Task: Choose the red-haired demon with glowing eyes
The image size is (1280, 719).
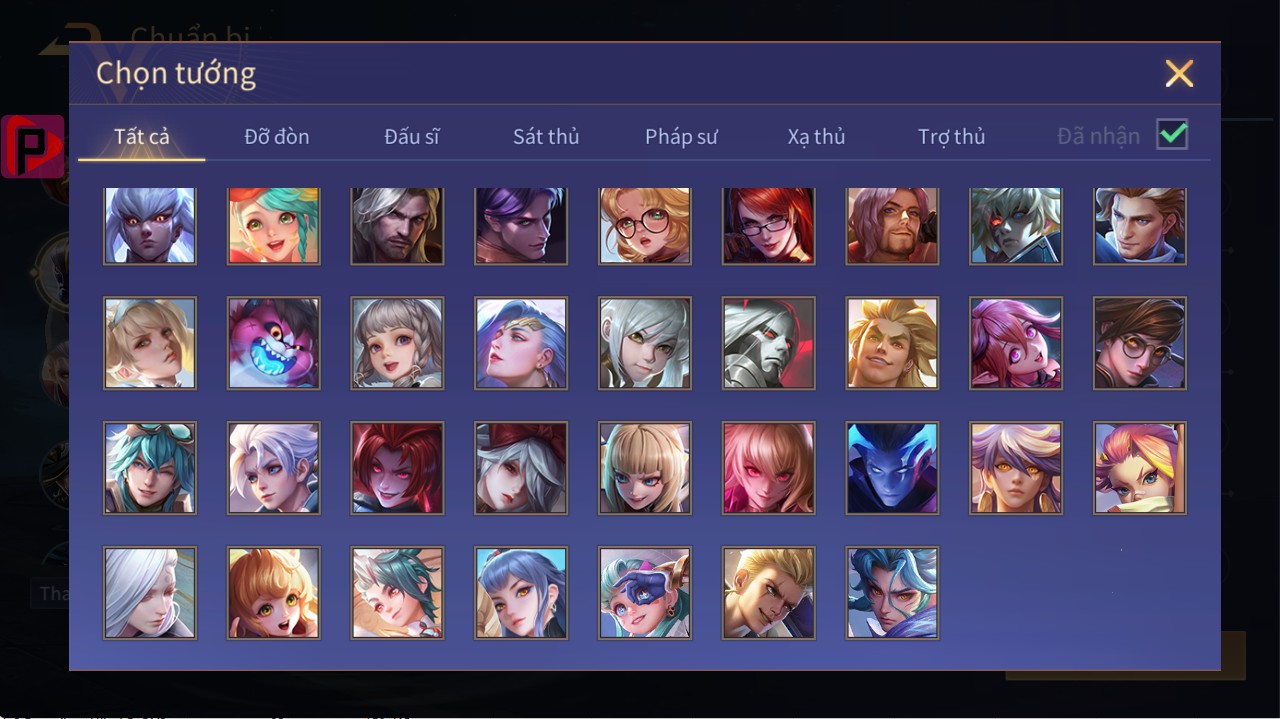Action: (x=398, y=468)
